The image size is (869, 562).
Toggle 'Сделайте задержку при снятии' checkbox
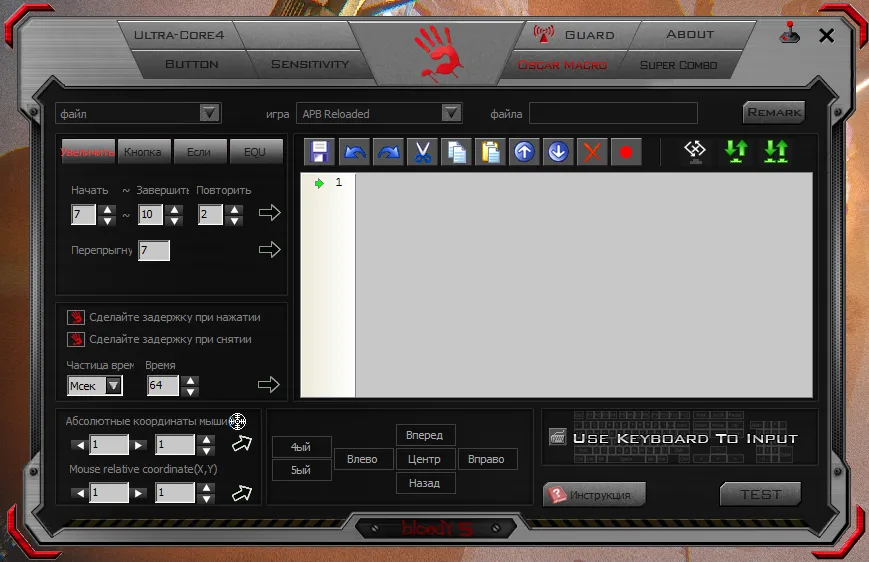[76, 340]
